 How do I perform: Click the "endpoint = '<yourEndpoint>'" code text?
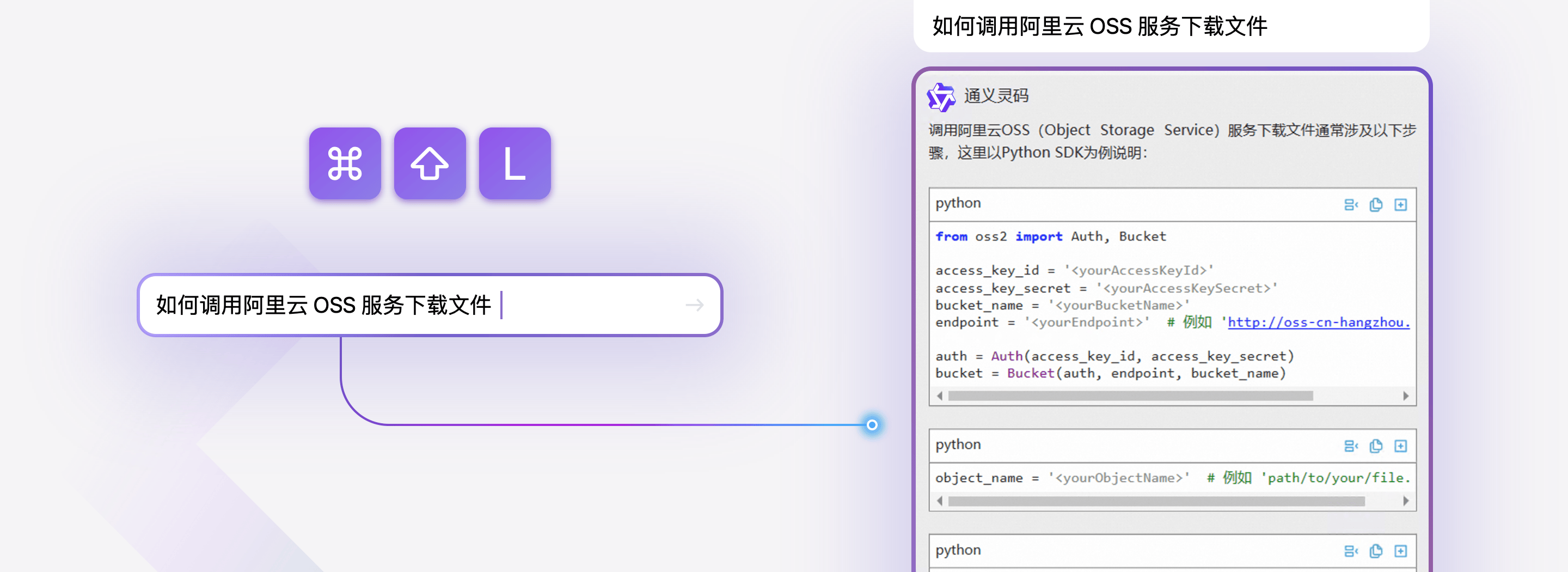click(1042, 322)
